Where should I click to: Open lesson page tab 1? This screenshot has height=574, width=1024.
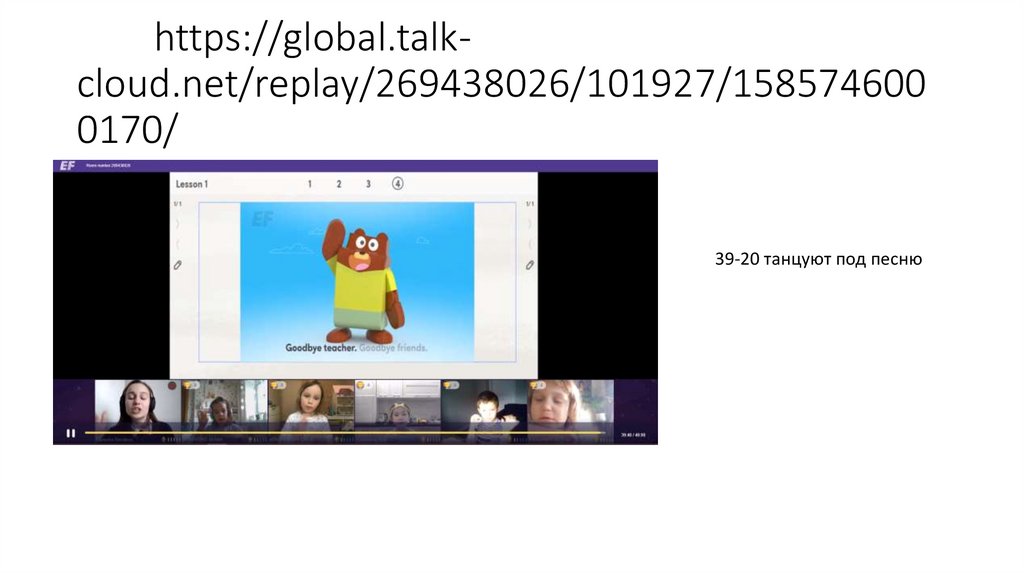tap(310, 184)
